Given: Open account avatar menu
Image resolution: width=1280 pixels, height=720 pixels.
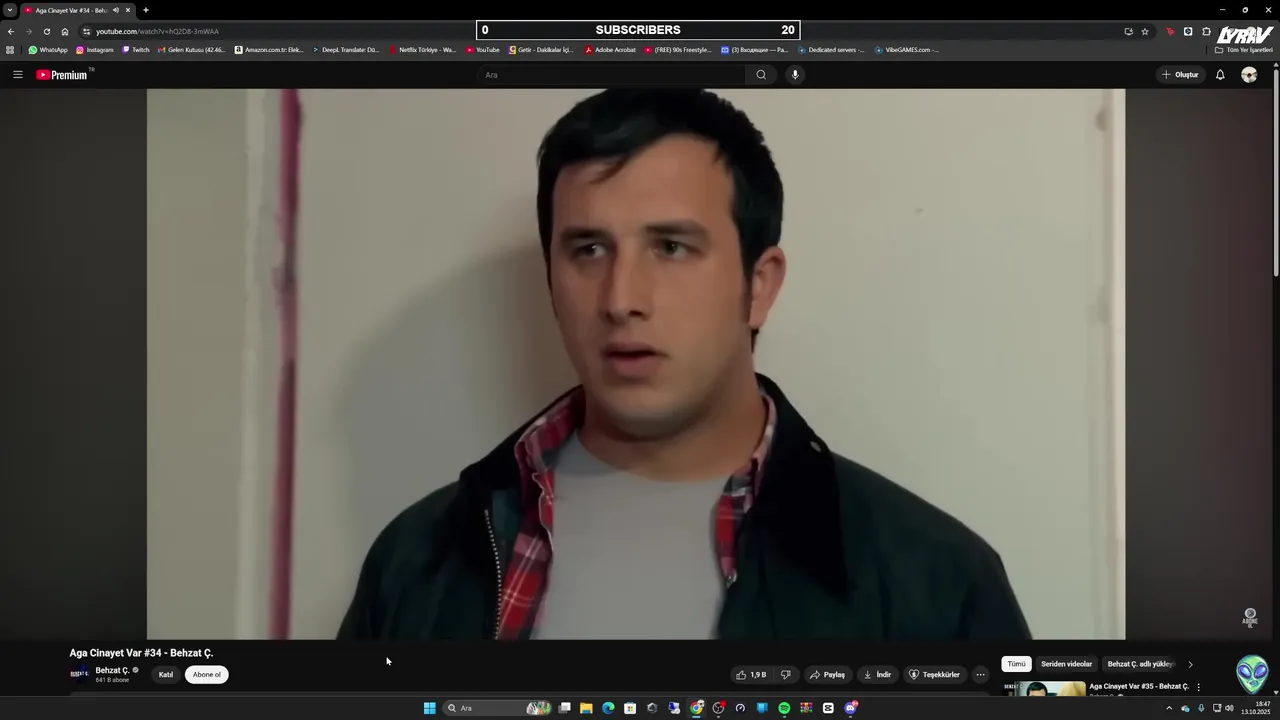Looking at the screenshot, I should click(1249, 75).
